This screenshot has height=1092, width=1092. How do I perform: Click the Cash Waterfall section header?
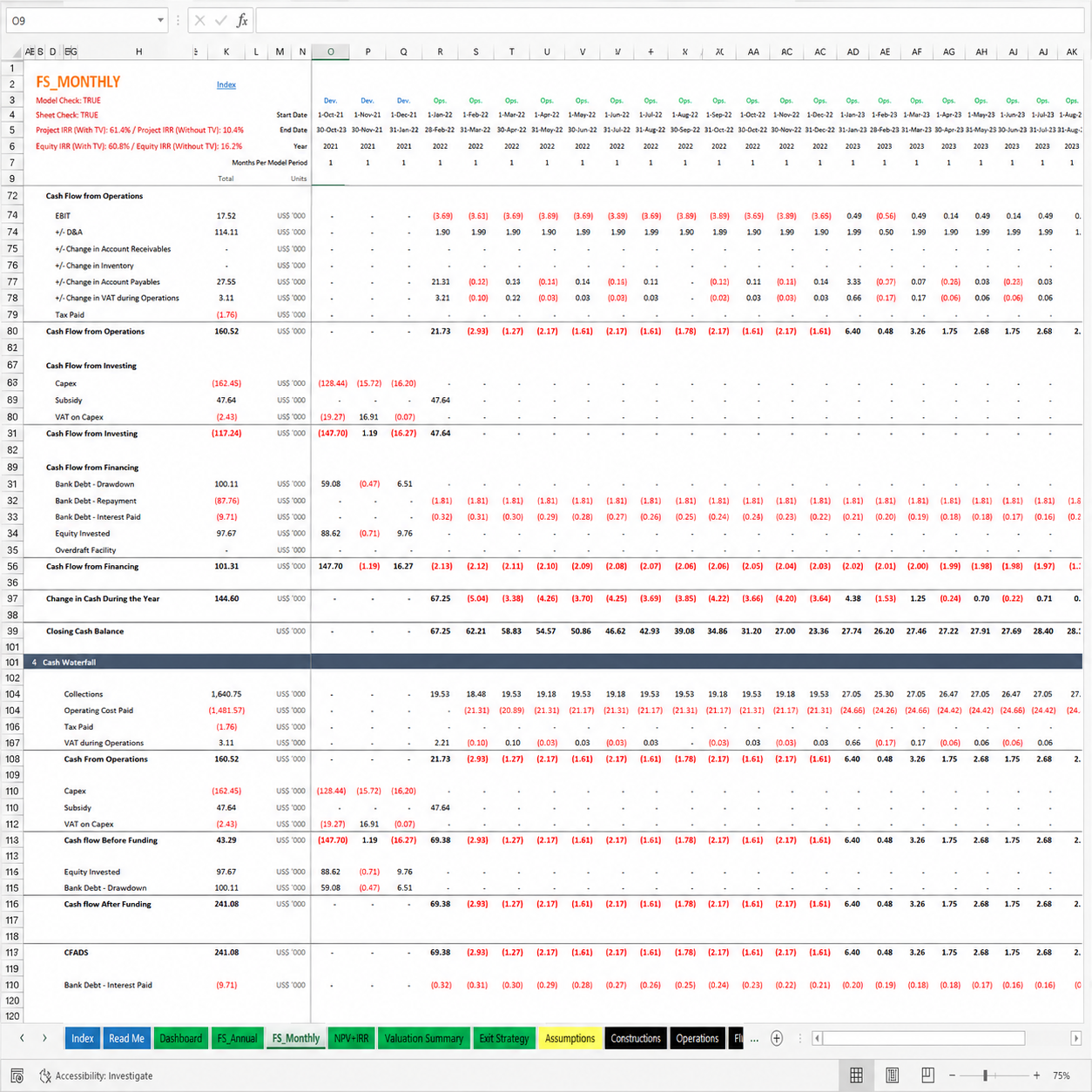coord(70,662)
